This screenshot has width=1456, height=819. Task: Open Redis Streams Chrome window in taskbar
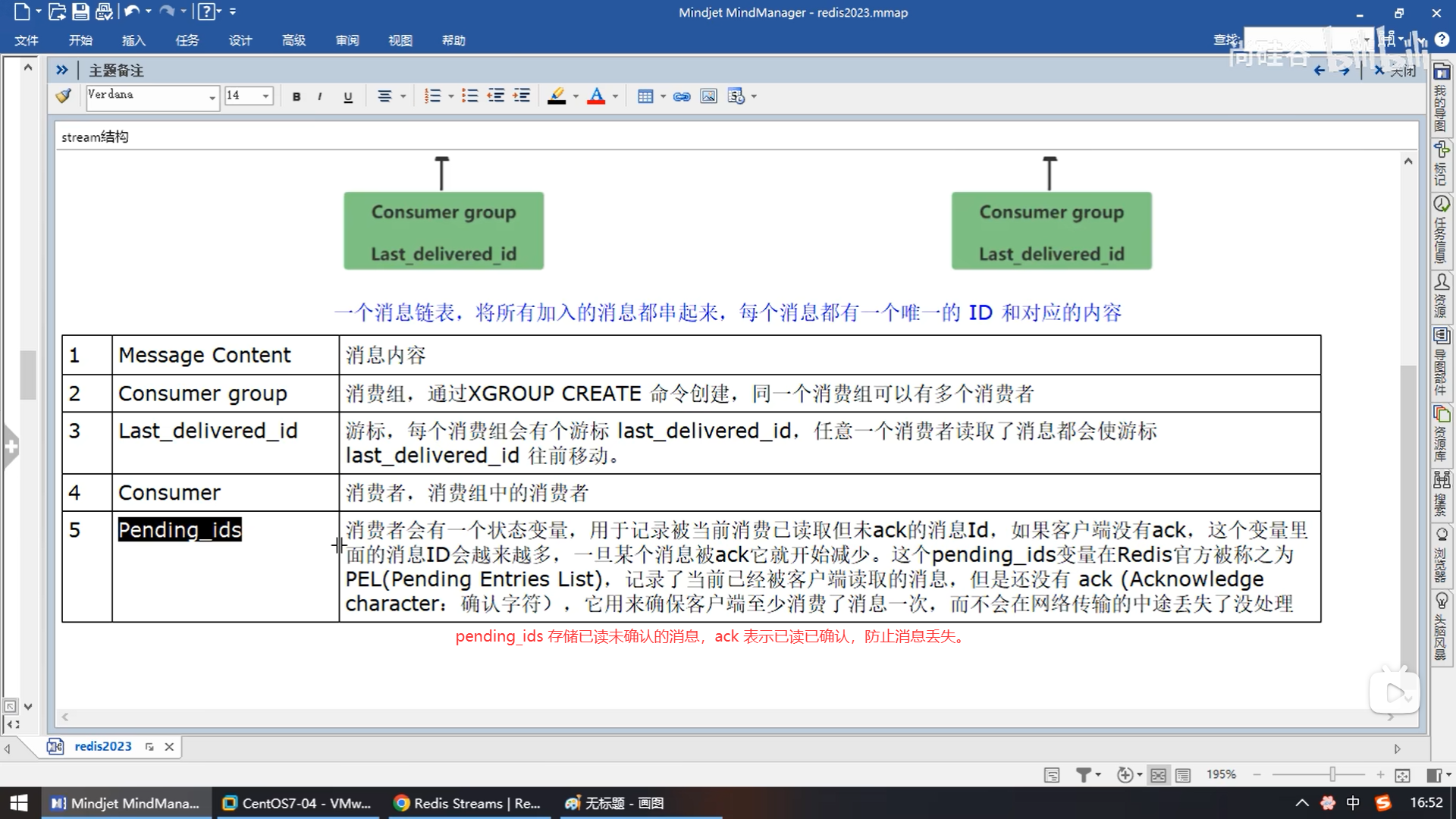(468, 803)
